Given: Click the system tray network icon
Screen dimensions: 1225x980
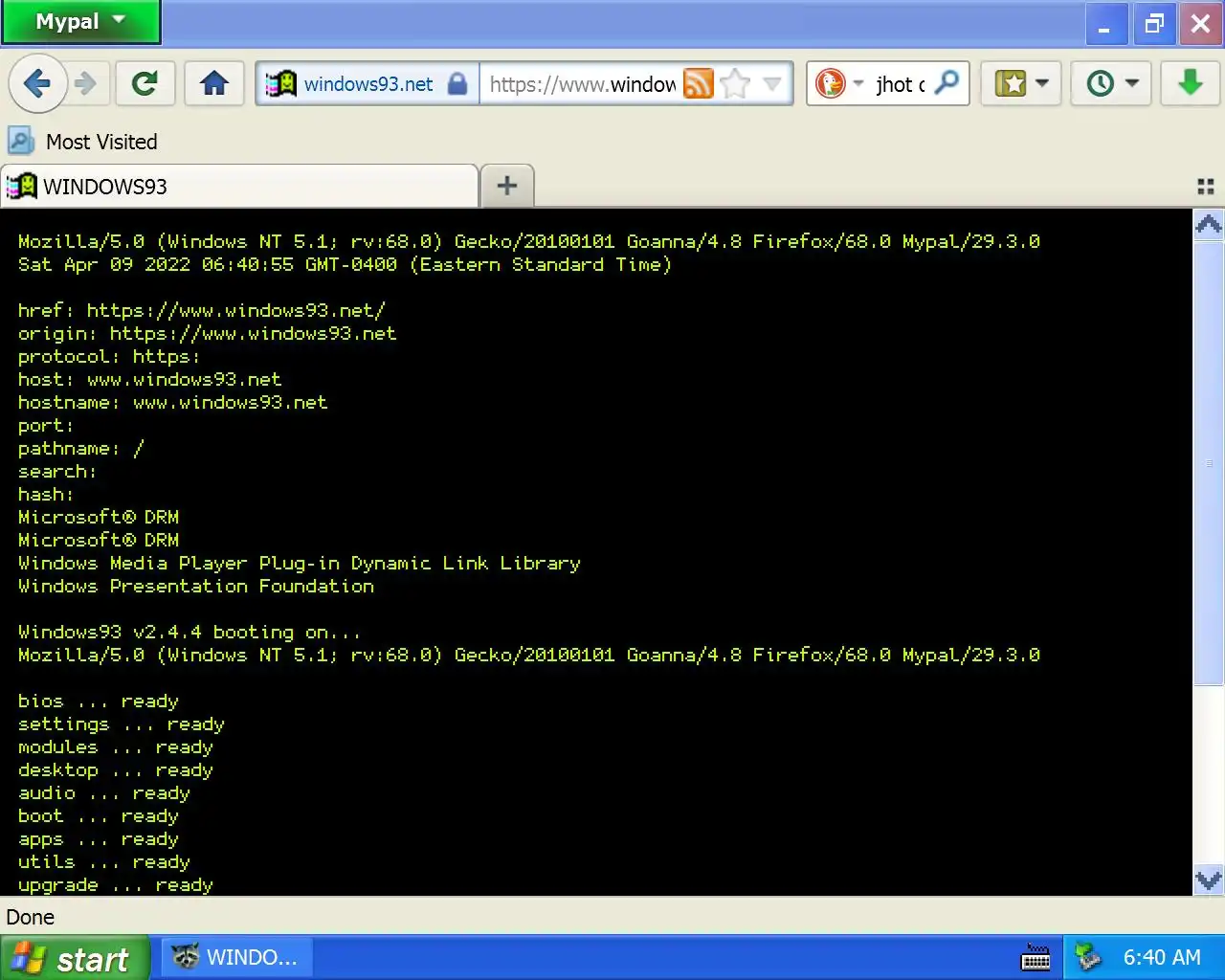Looking at the screenshot, I should point(1087,957).
